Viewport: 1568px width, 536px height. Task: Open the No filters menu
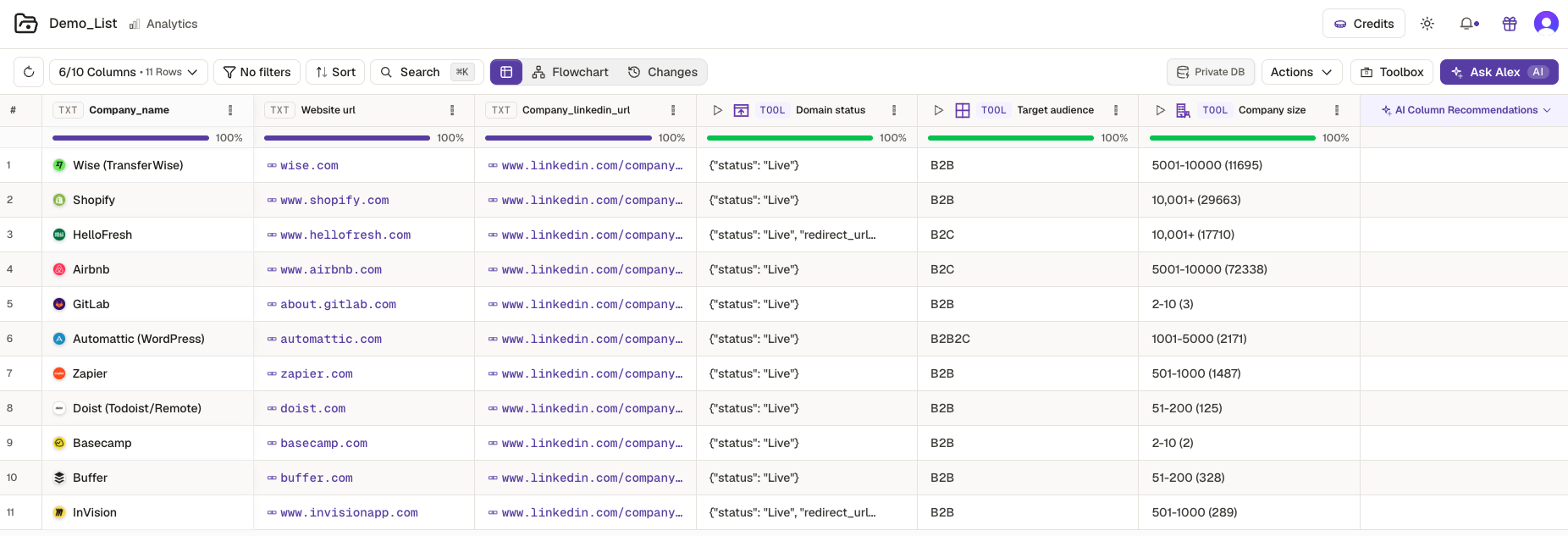point(257,72)
